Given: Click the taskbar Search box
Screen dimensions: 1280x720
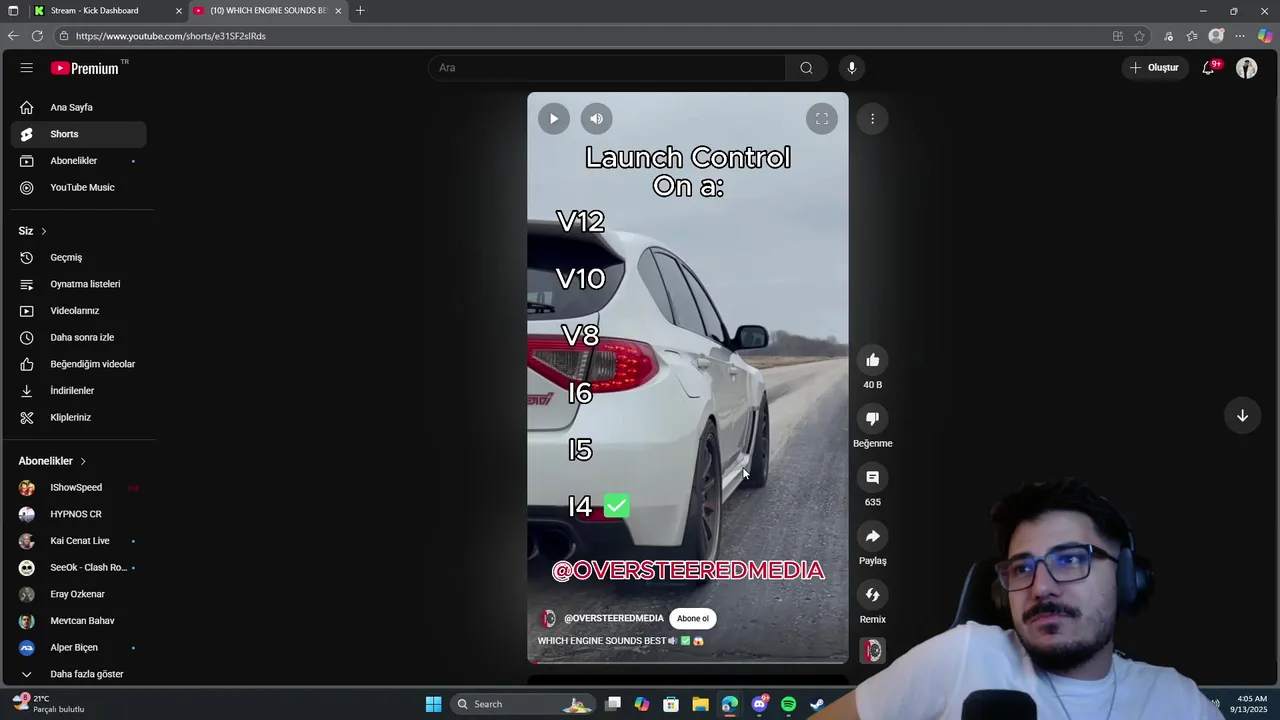Looking at the screenshot, I should pos(523,704).
